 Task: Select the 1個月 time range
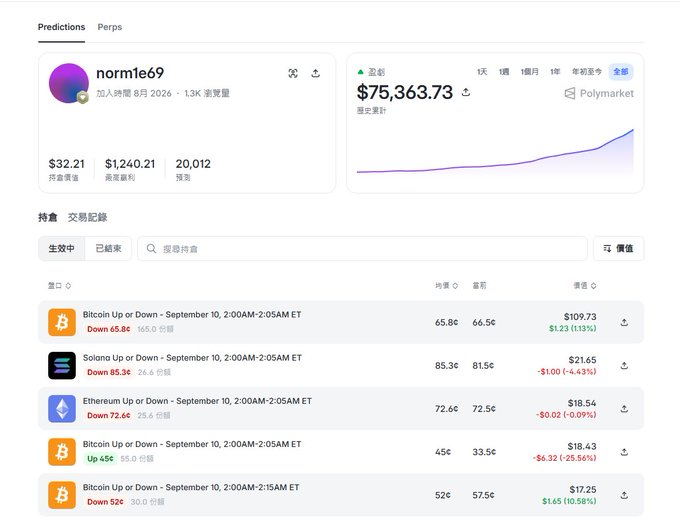pos(530,72)
